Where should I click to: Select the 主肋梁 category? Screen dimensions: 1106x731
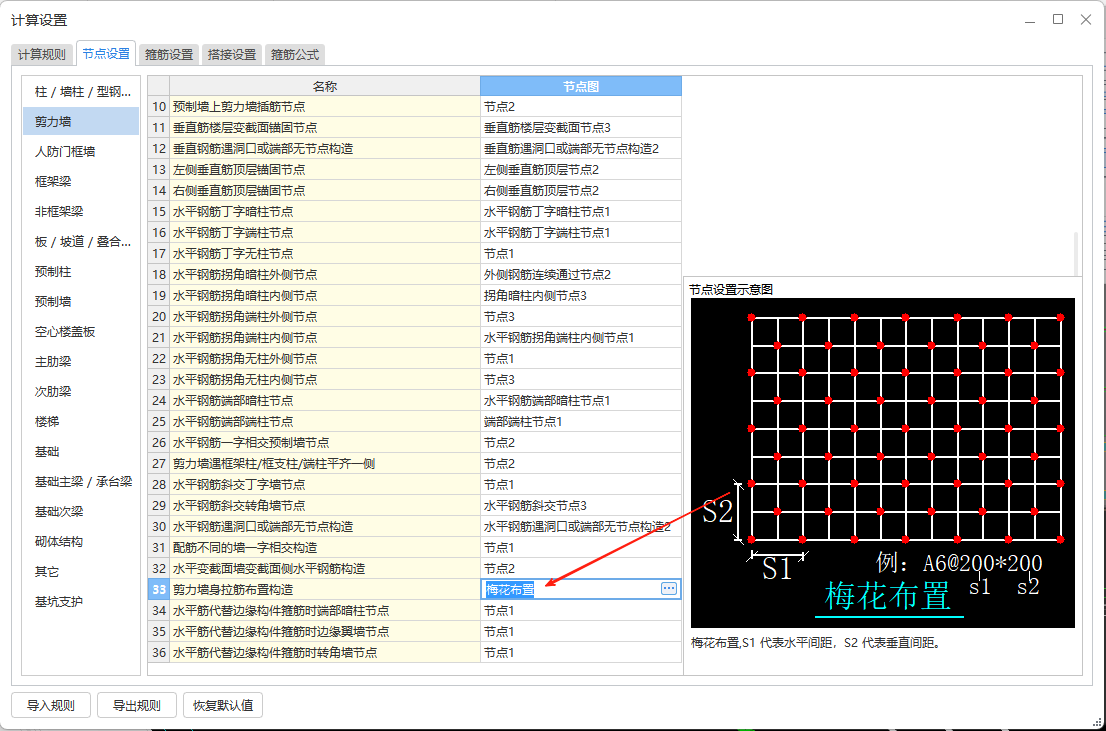pos(81,361)
